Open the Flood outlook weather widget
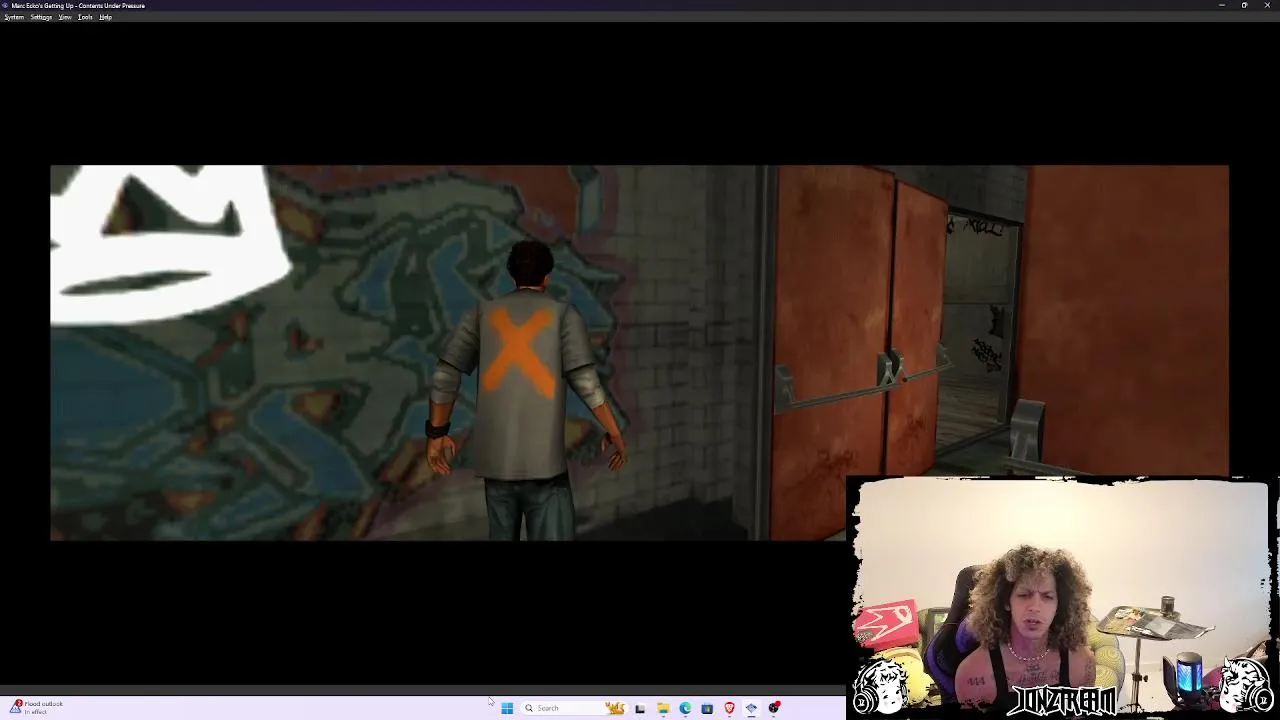This screenshot has width=1280, height=720. click(x=37, y=707)
